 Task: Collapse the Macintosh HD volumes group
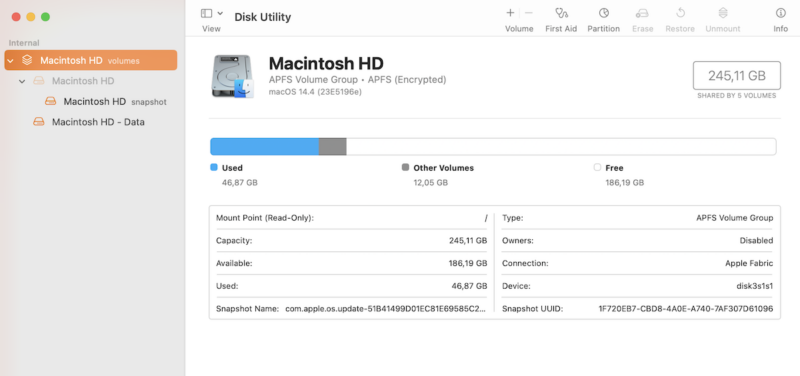(10, 61)
